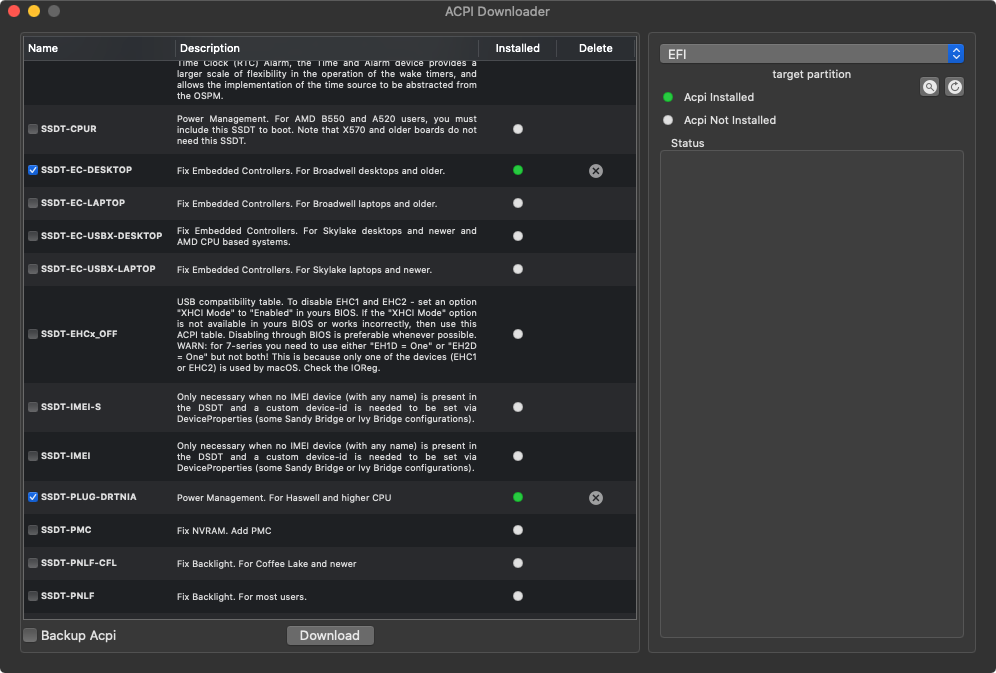Click the SSDT-CPUR AMD B550 description
996x673 pixels.
point(326,130)
